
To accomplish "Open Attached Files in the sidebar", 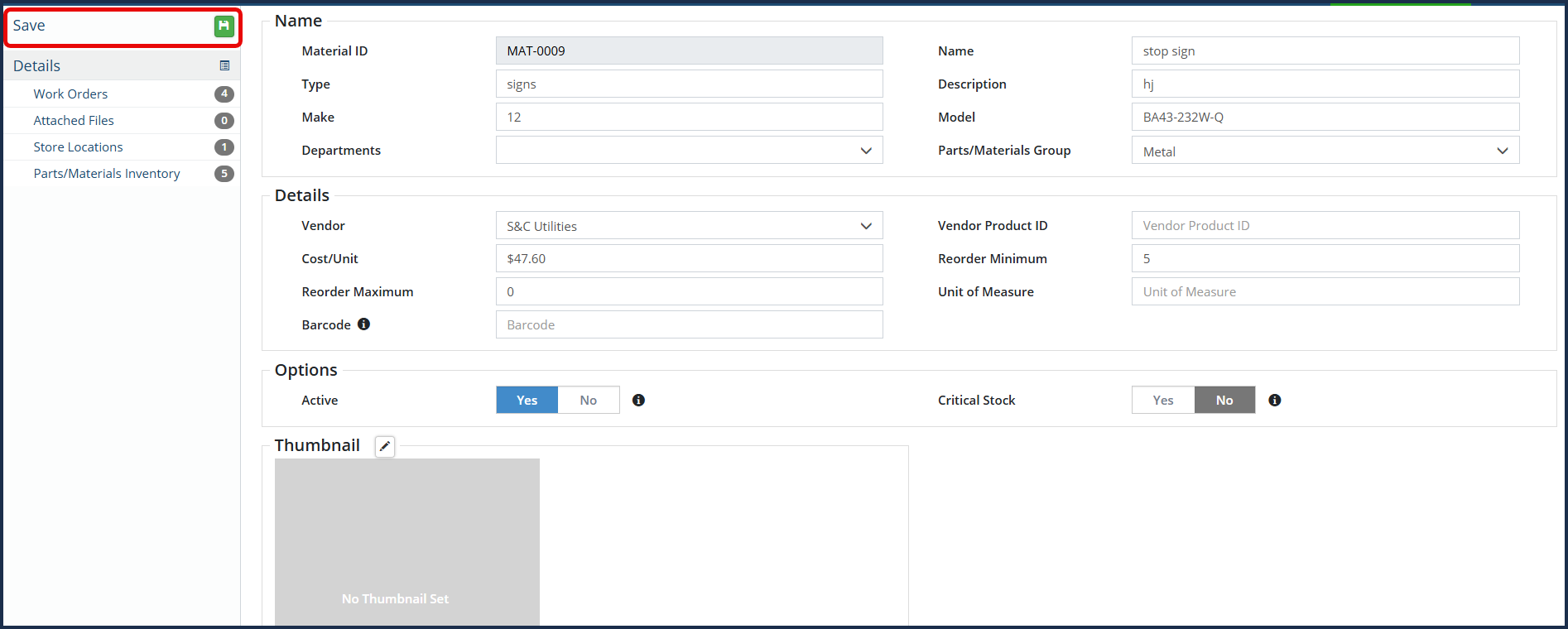I will tap(74, 121).
